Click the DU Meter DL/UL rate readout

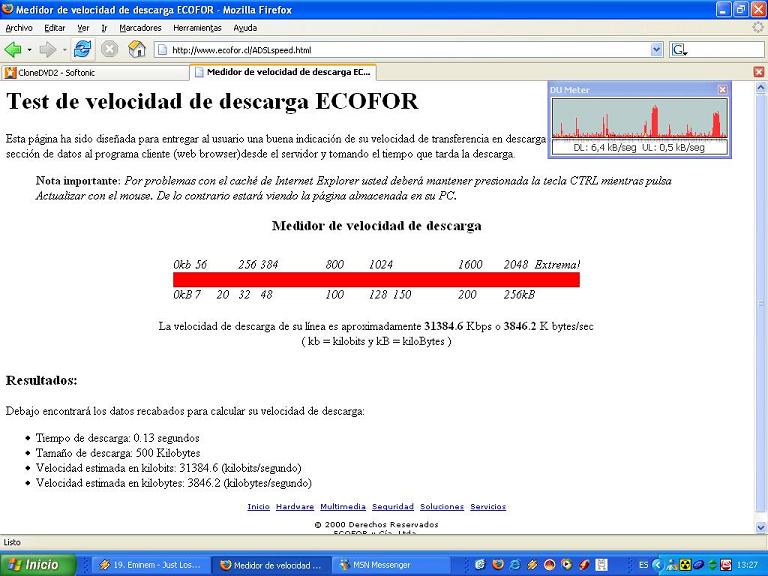640,147
